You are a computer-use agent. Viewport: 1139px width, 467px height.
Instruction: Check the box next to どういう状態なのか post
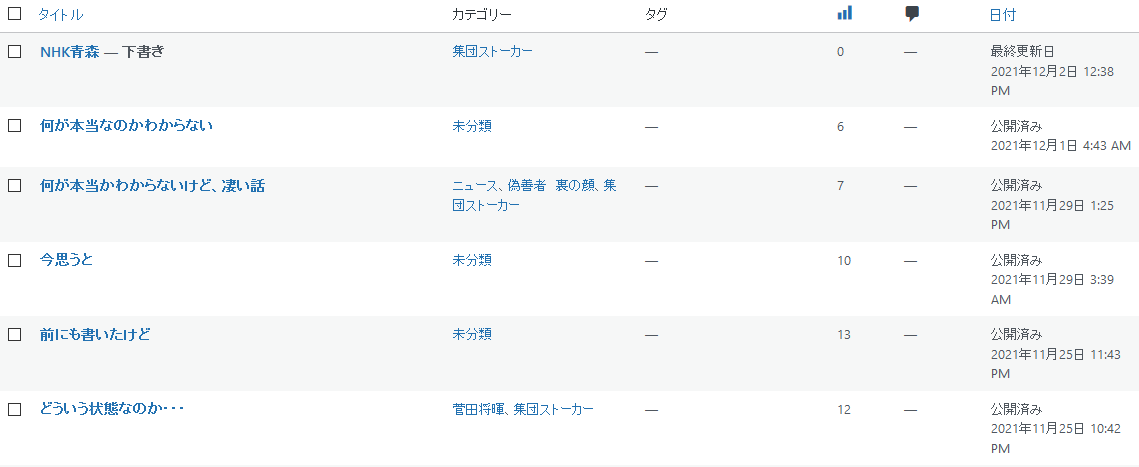(15, 409)
